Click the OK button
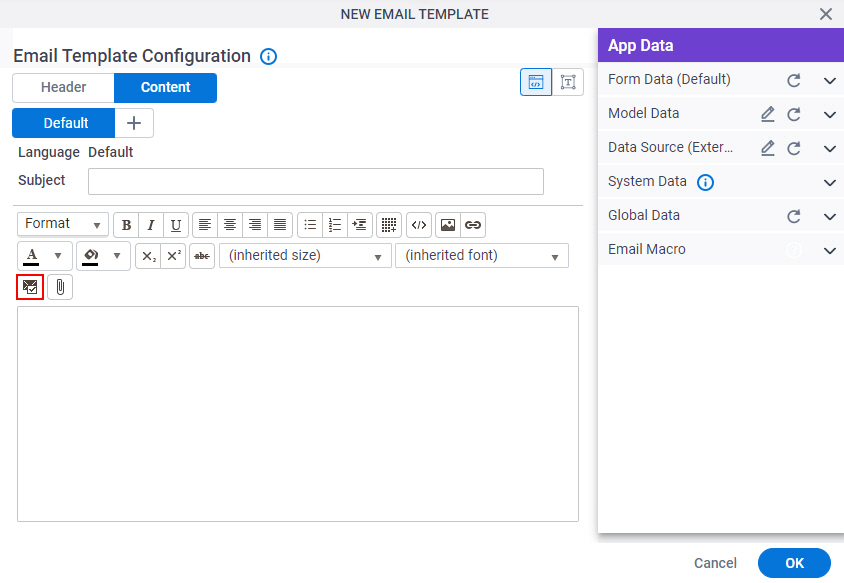 click(794, 563)
